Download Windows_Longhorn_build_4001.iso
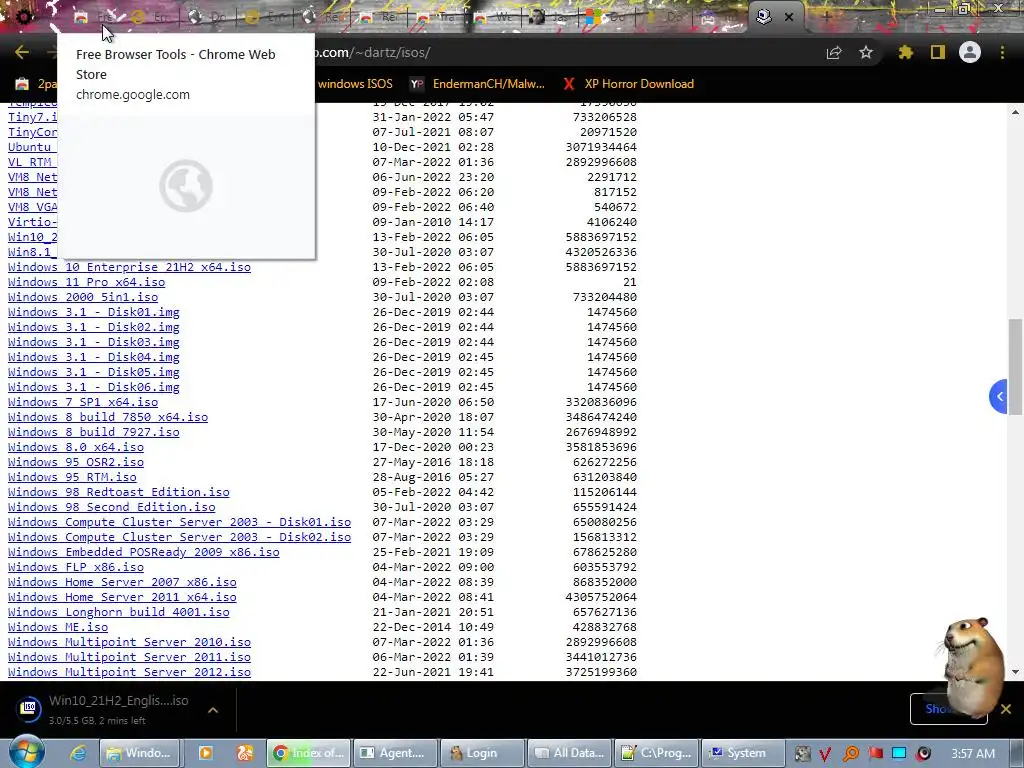The image size is (1024, 768). [119, 613]
